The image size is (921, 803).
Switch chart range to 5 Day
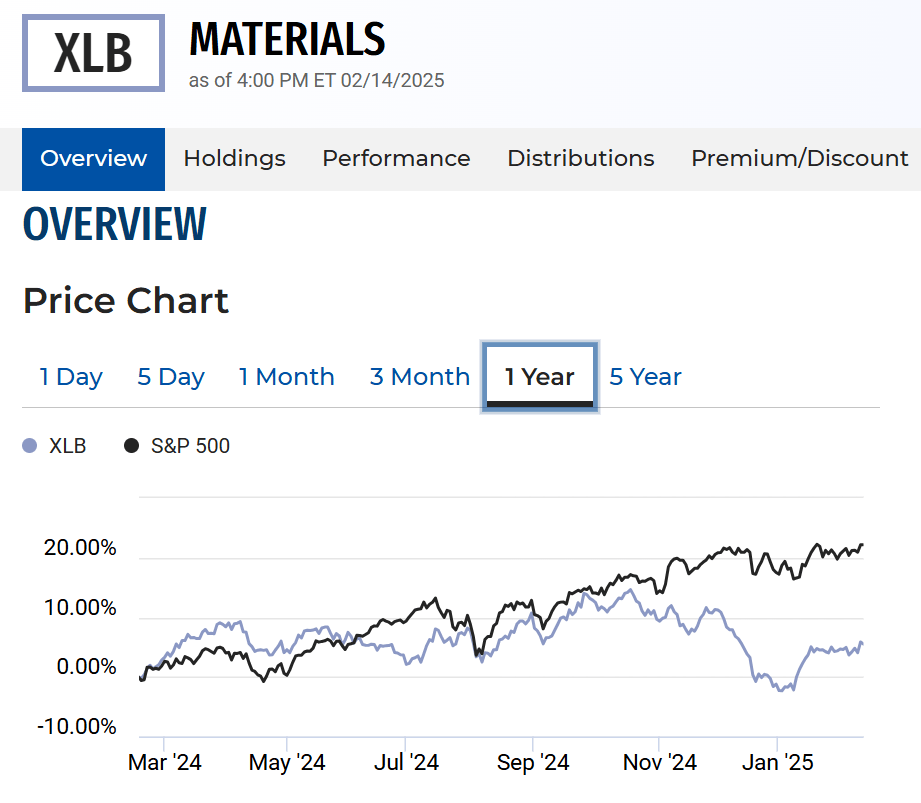pos(170,377)
